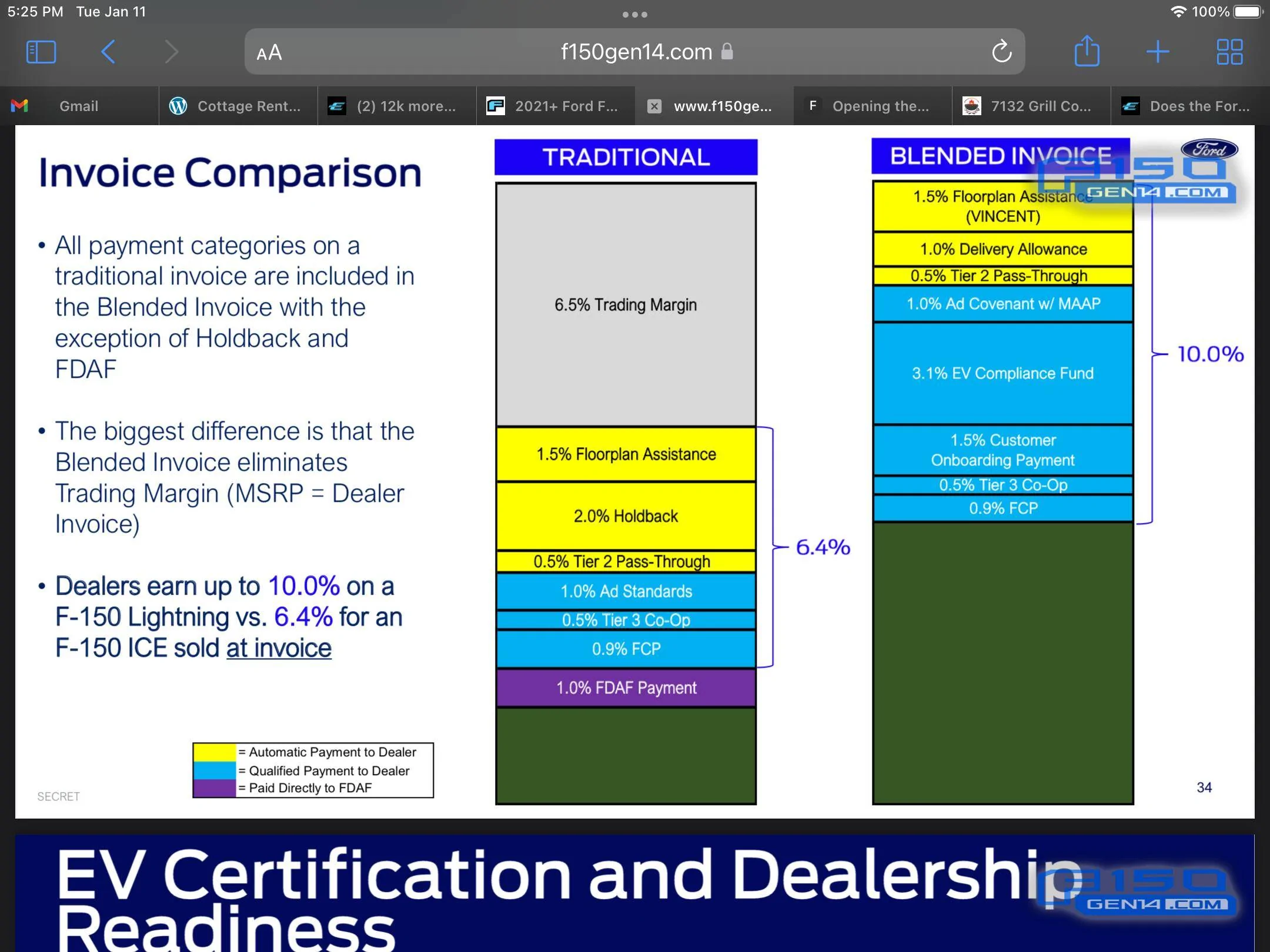Open the three-dot multitasking menu
Screen dimensions: 1270x952
coord(635,15)
